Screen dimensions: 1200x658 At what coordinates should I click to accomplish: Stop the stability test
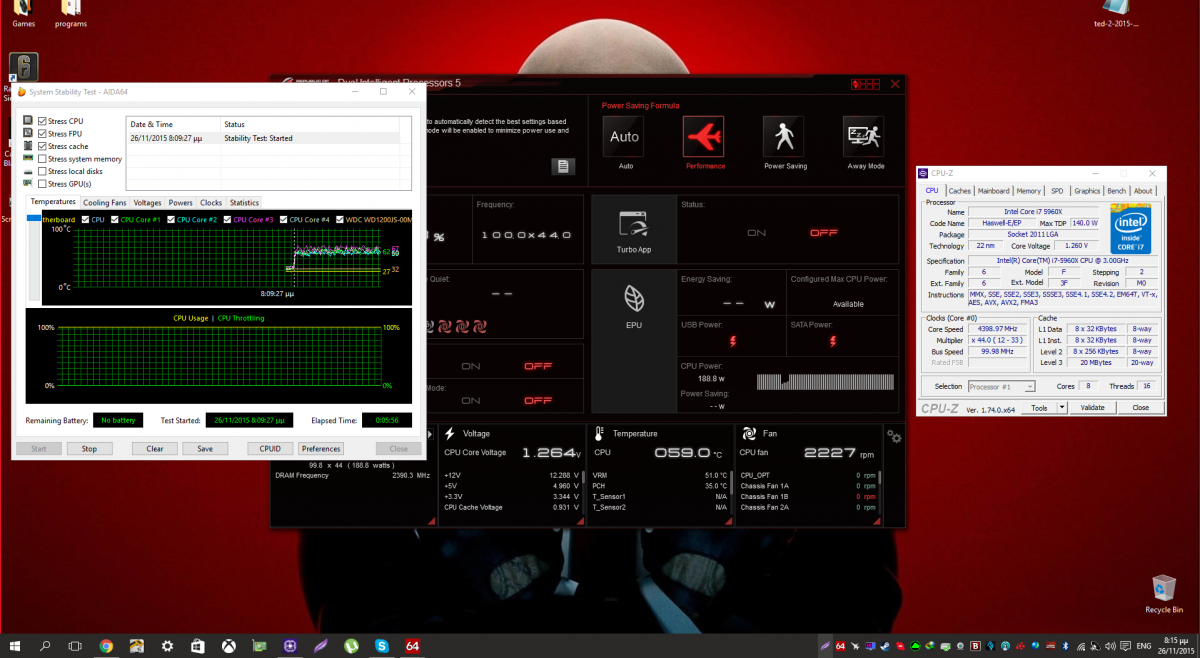pos(89,449)
